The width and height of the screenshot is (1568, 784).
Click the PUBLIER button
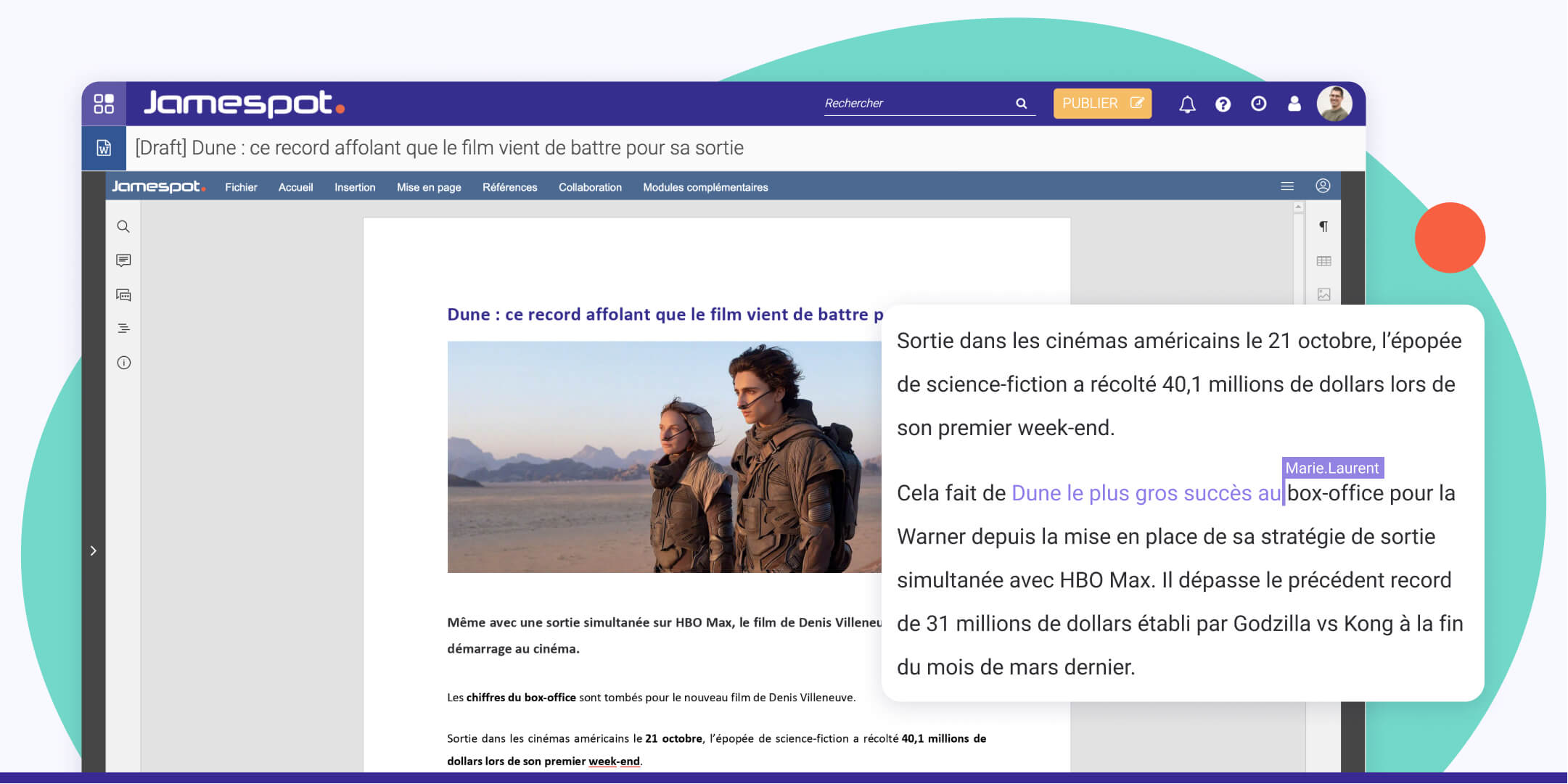click(1102, 104)
